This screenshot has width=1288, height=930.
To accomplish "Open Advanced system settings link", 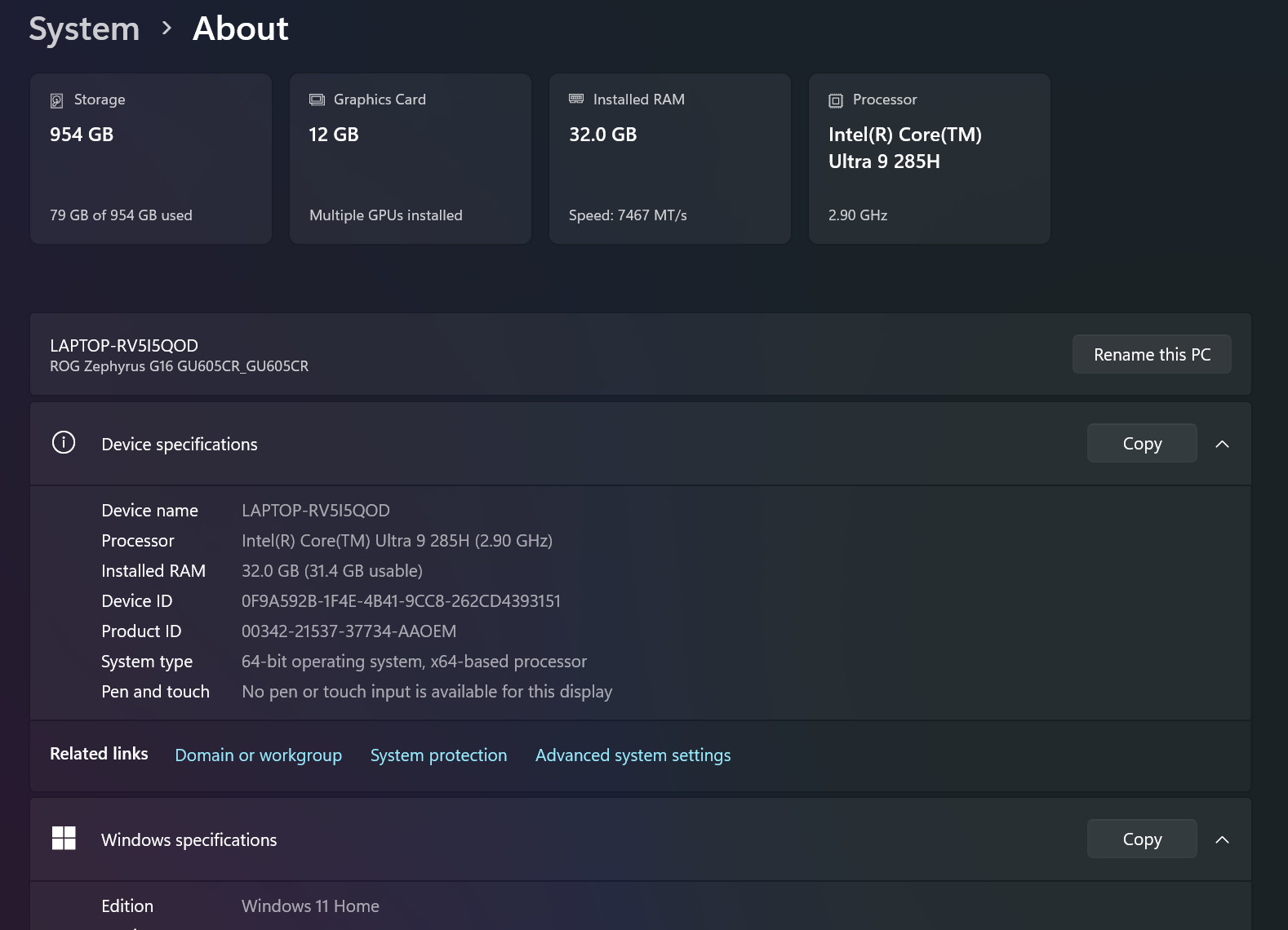I will point(633,755).
